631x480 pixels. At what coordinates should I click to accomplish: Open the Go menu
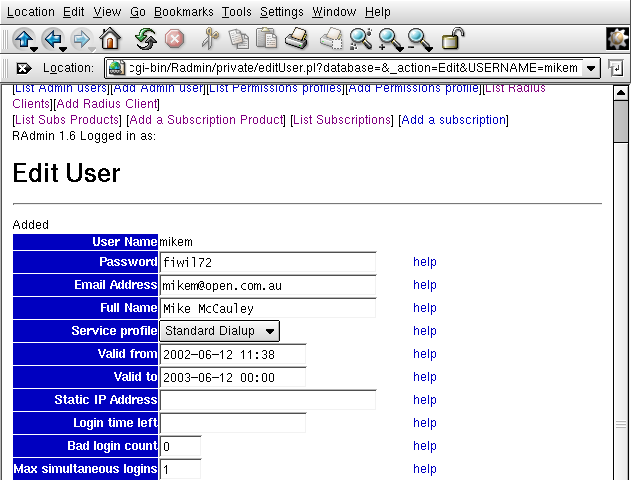[x=138, y=12]
